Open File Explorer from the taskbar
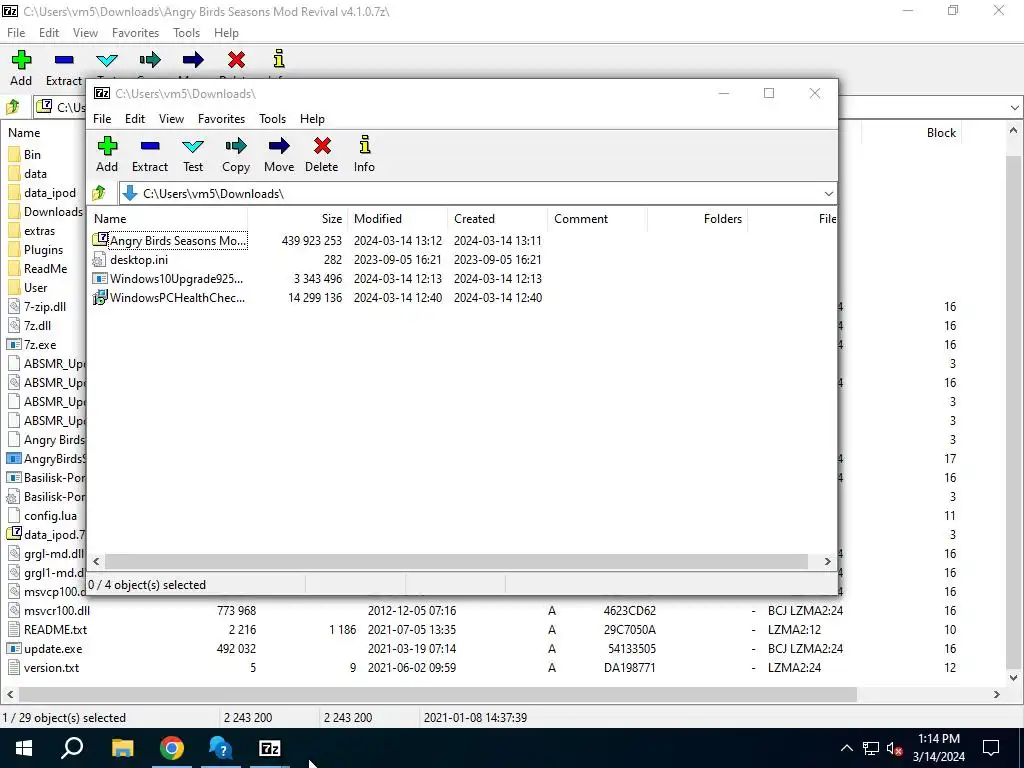Screen dimensions: 1024x768 click(122, 748)
